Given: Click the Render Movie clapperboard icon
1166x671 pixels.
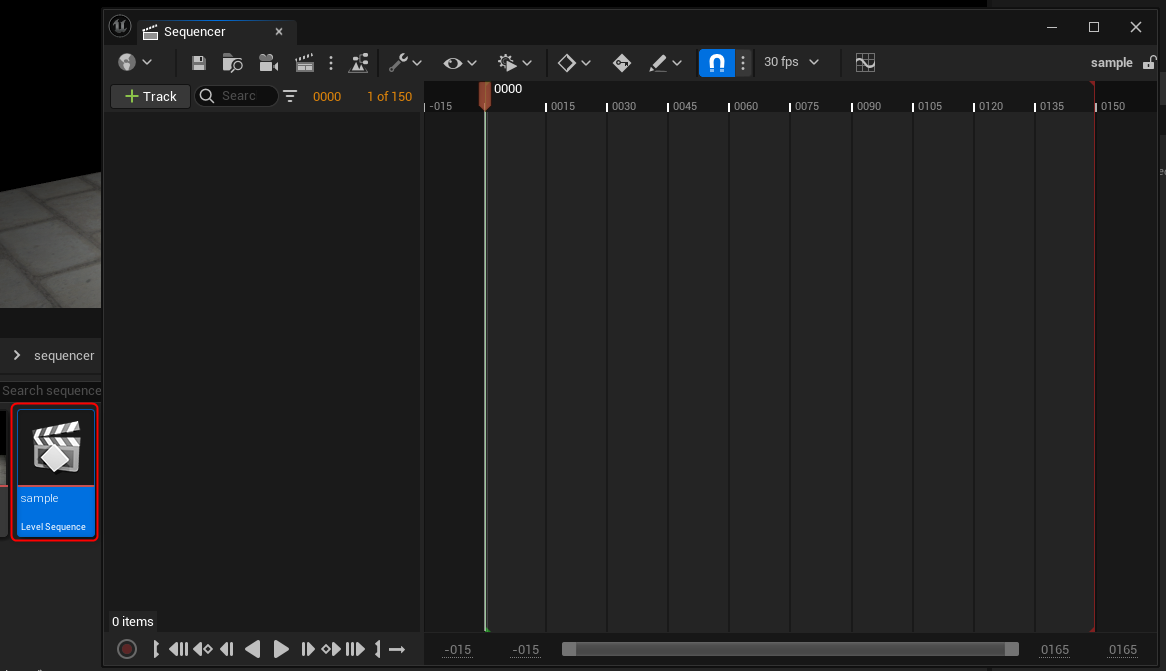Looking at the screenshot, I should (305, 63).
